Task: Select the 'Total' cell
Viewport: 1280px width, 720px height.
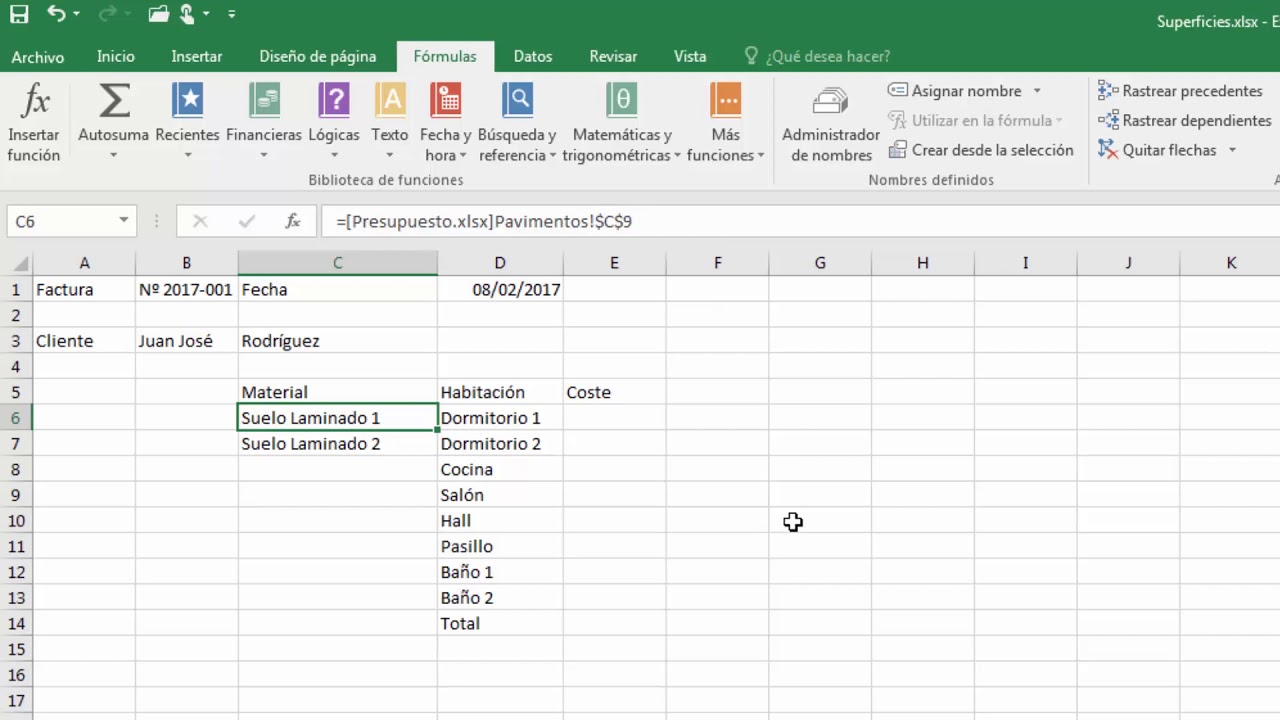Action: (500, 623)
